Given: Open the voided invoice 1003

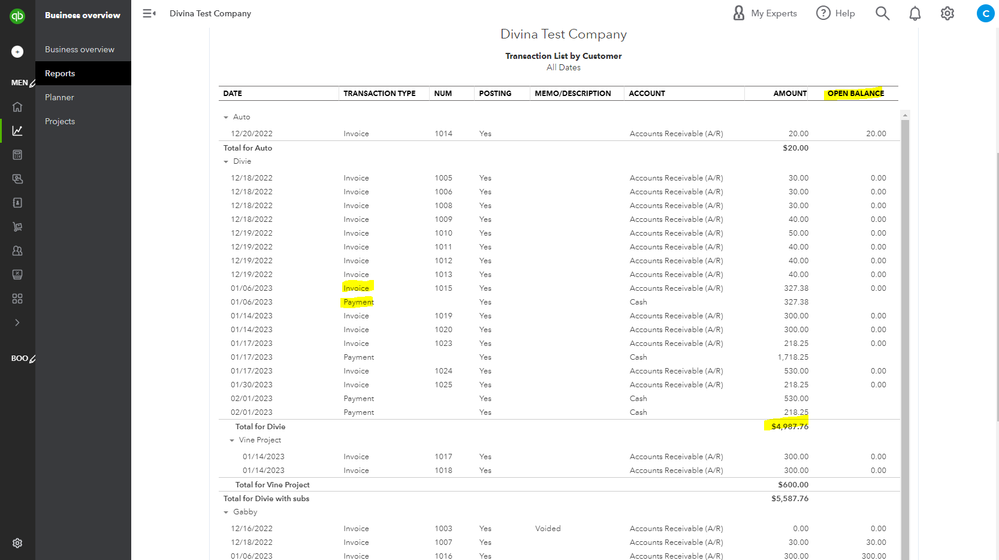Looking at the screenshot, I should pyautogui.click(x=558, y=529).
